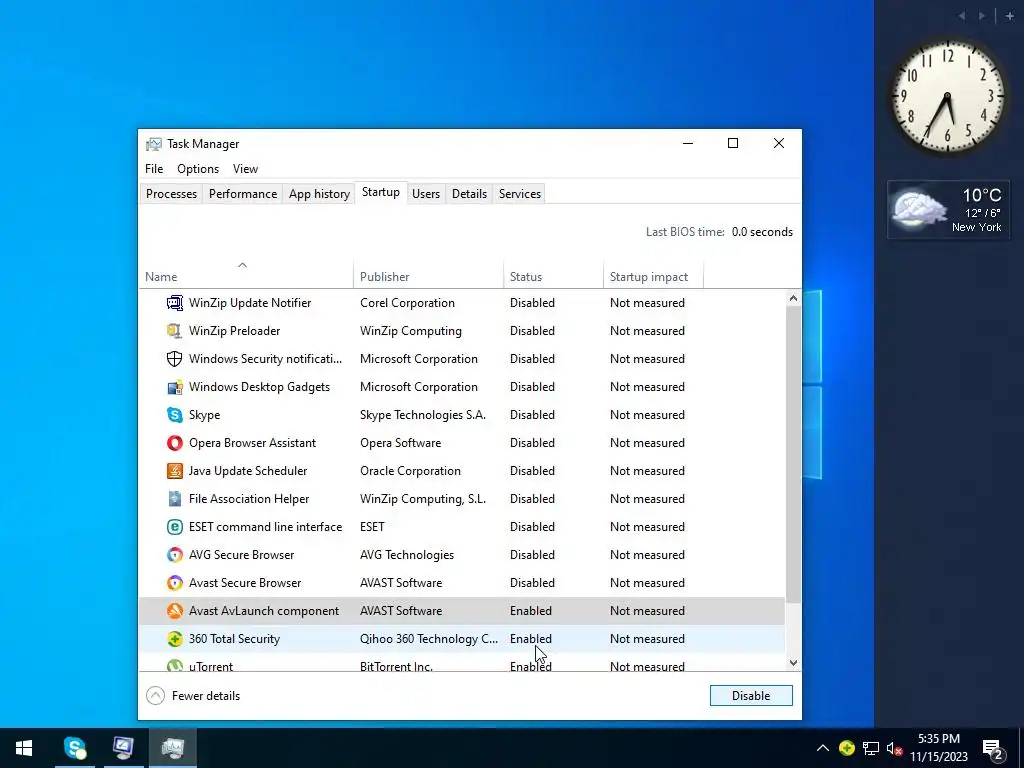Switch to the Processes tab

tap(171, 194)
